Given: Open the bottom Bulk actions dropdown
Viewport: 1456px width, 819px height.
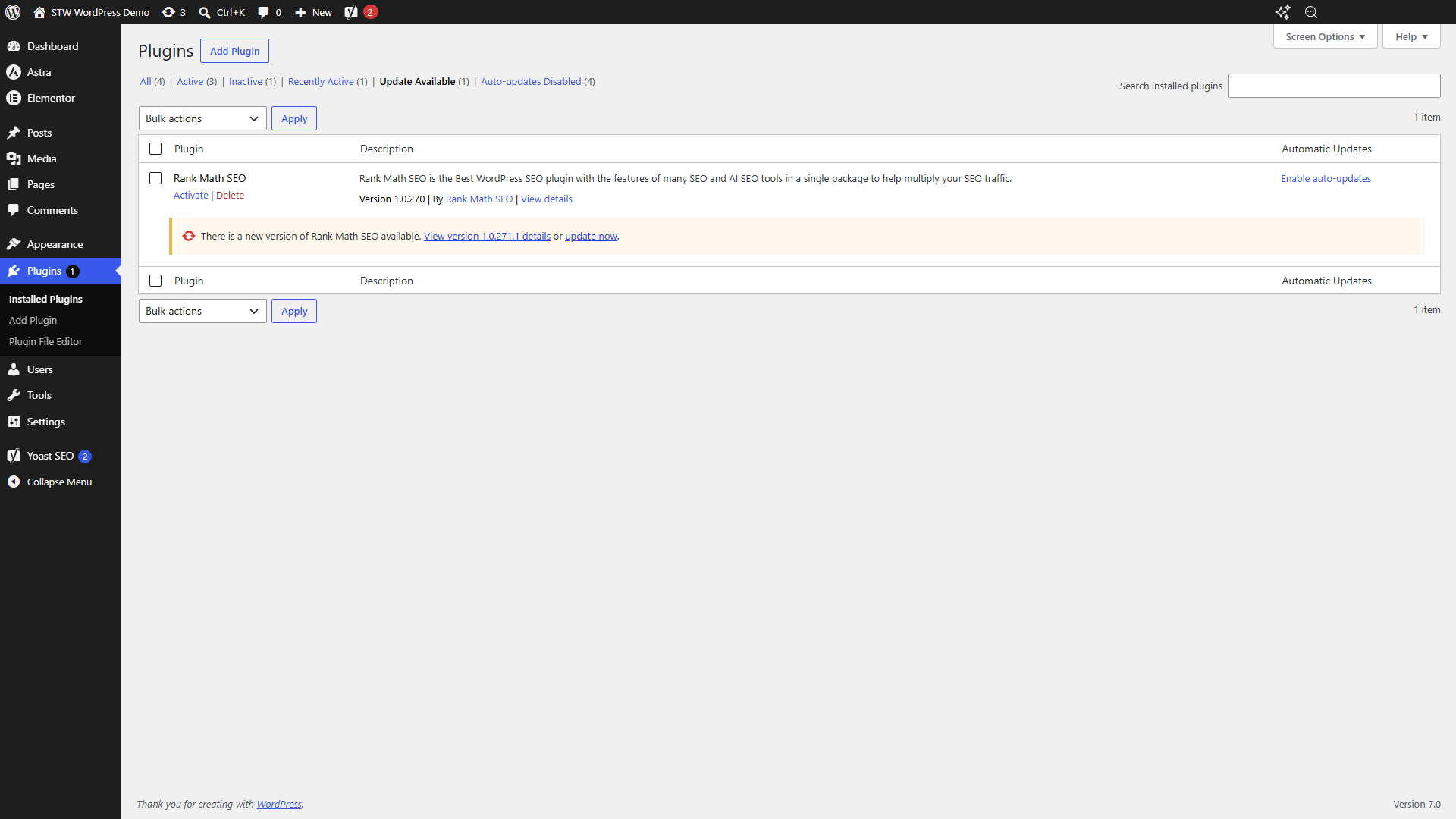Looking at the screenshot, I should (202, 311).
